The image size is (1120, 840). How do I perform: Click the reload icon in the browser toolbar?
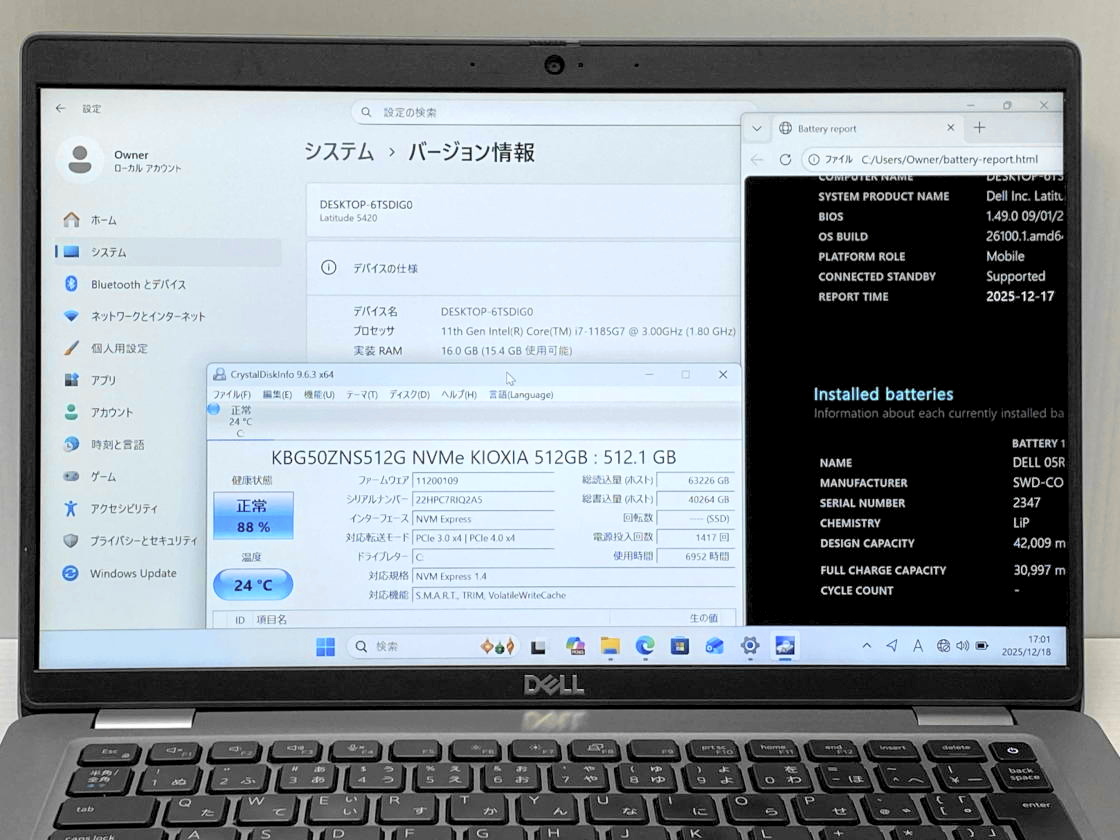785,159
